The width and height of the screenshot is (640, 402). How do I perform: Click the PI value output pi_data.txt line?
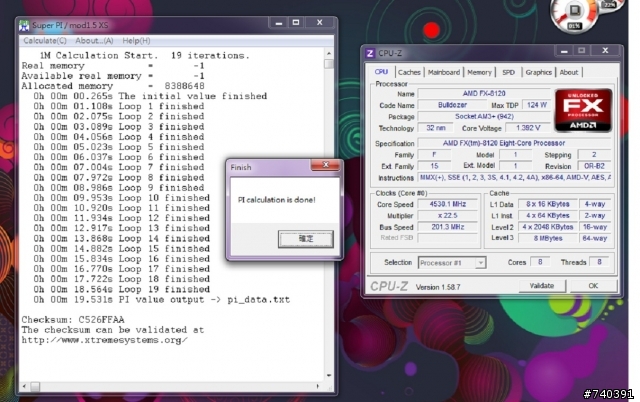click(162, 300)
